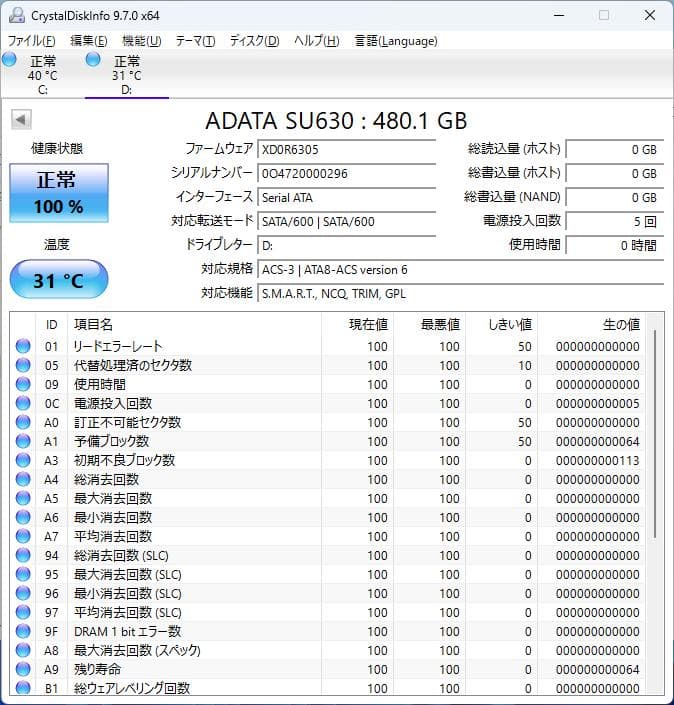Click the interface field Serial ATA
This screenshot has width=674, height=705.
346,197
